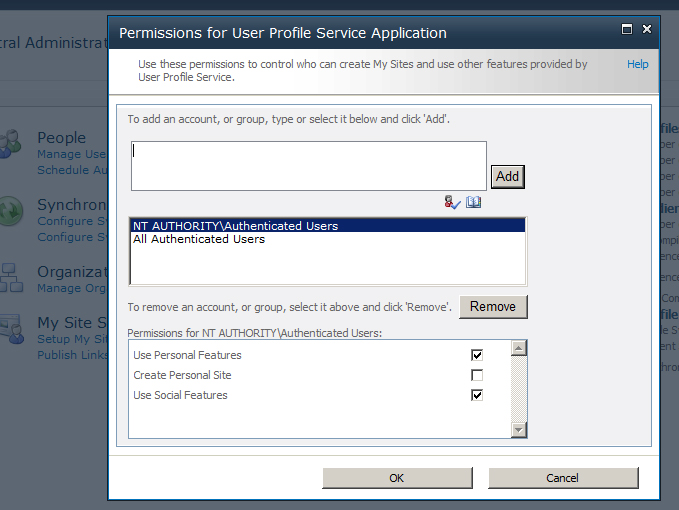The image size is (679, 510).
Task: Select NT AUTHORITY\Authenticated Users entry
Action: (x=236, y=226)
